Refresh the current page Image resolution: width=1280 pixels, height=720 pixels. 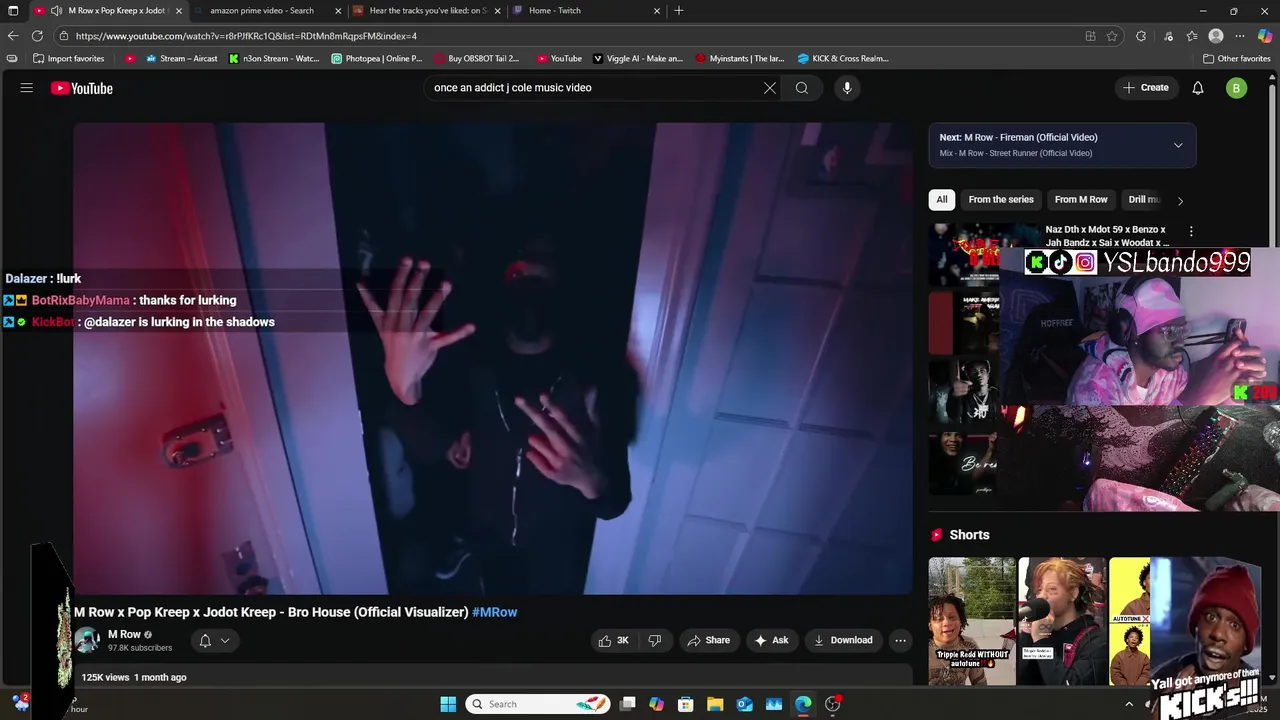[37, 36]
